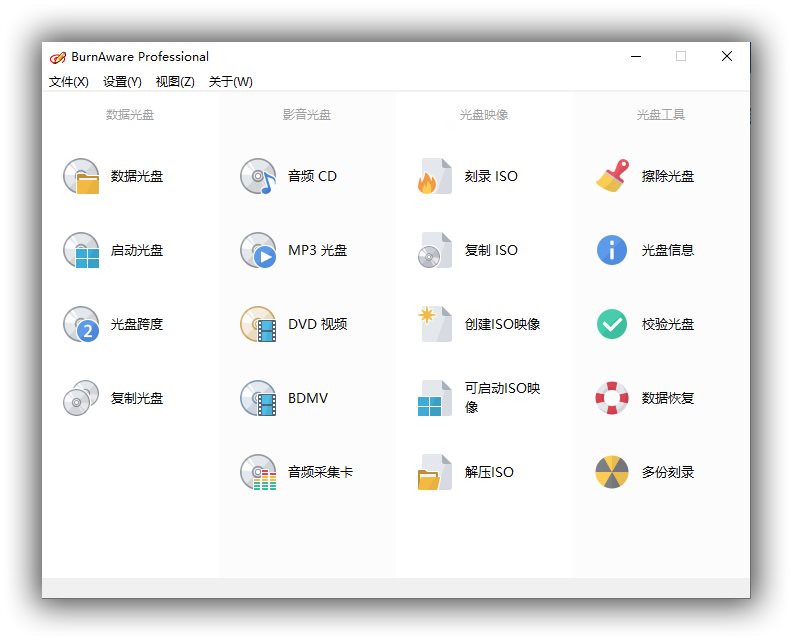Open the 关于(W) menu
Screen dimensions: 793x641
point(230,82)
